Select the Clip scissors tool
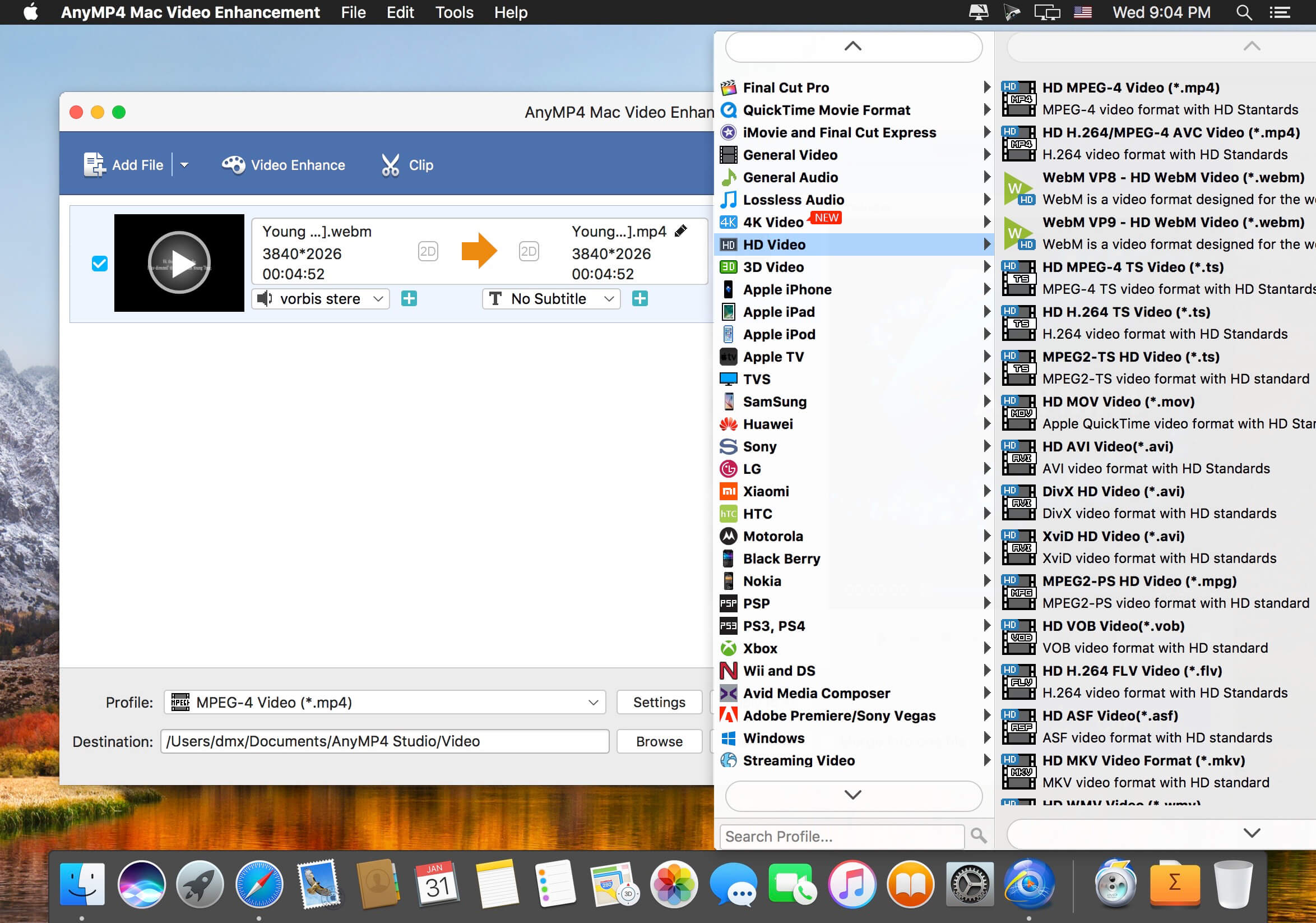 tap(391, 165)
